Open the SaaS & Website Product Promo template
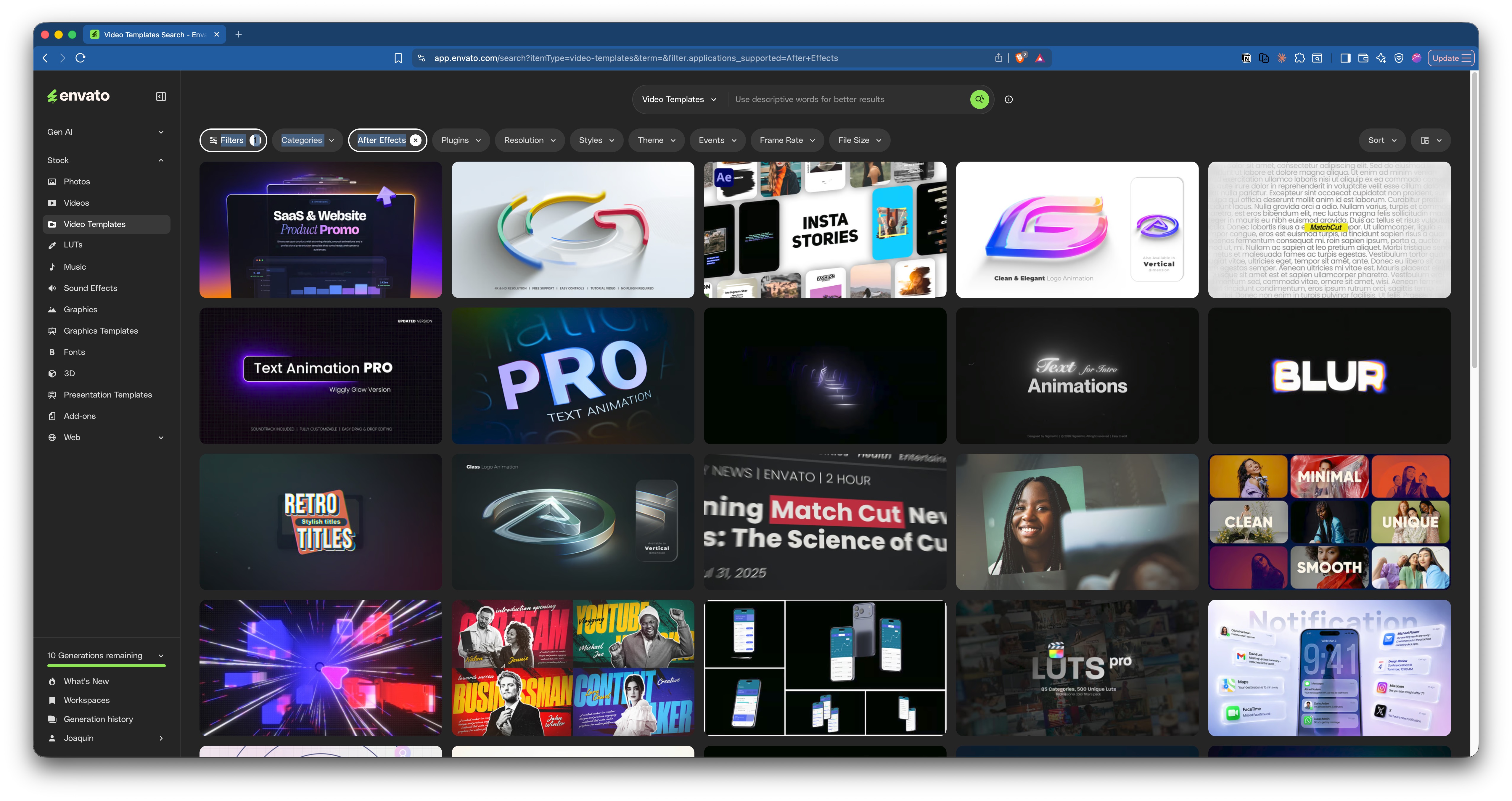The height and width of the screenshot is (801, 1512). pyautogui.click(x=321, y=230)
